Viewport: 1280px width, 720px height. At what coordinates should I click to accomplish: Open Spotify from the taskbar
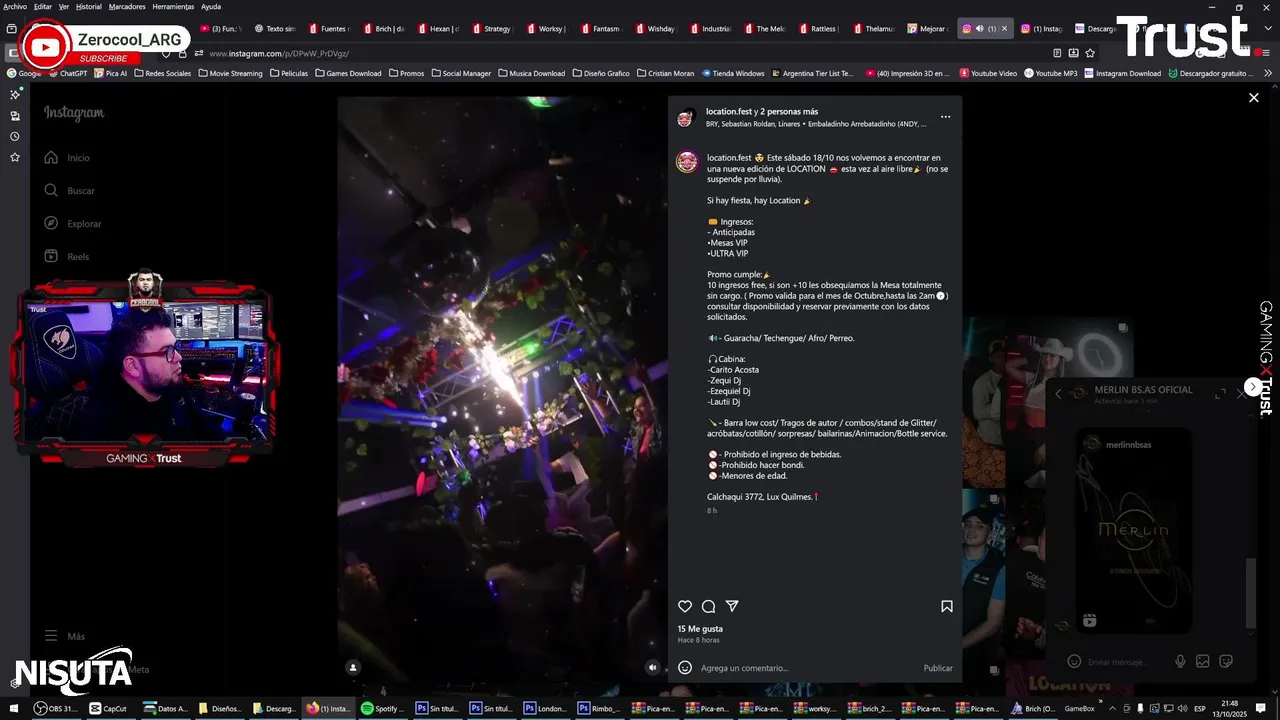click(383, 708)
